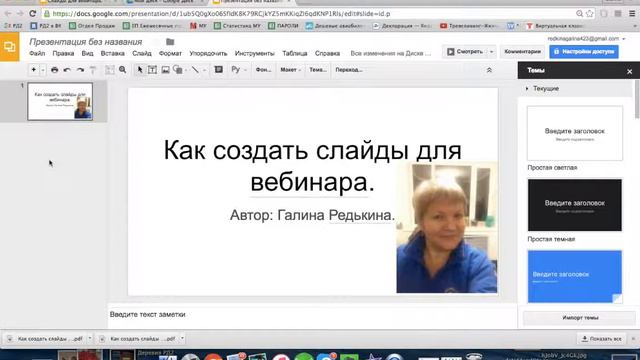Click the Переход... transition button
The height and width of the screenshot is (360, 640).
pos(349,70)
